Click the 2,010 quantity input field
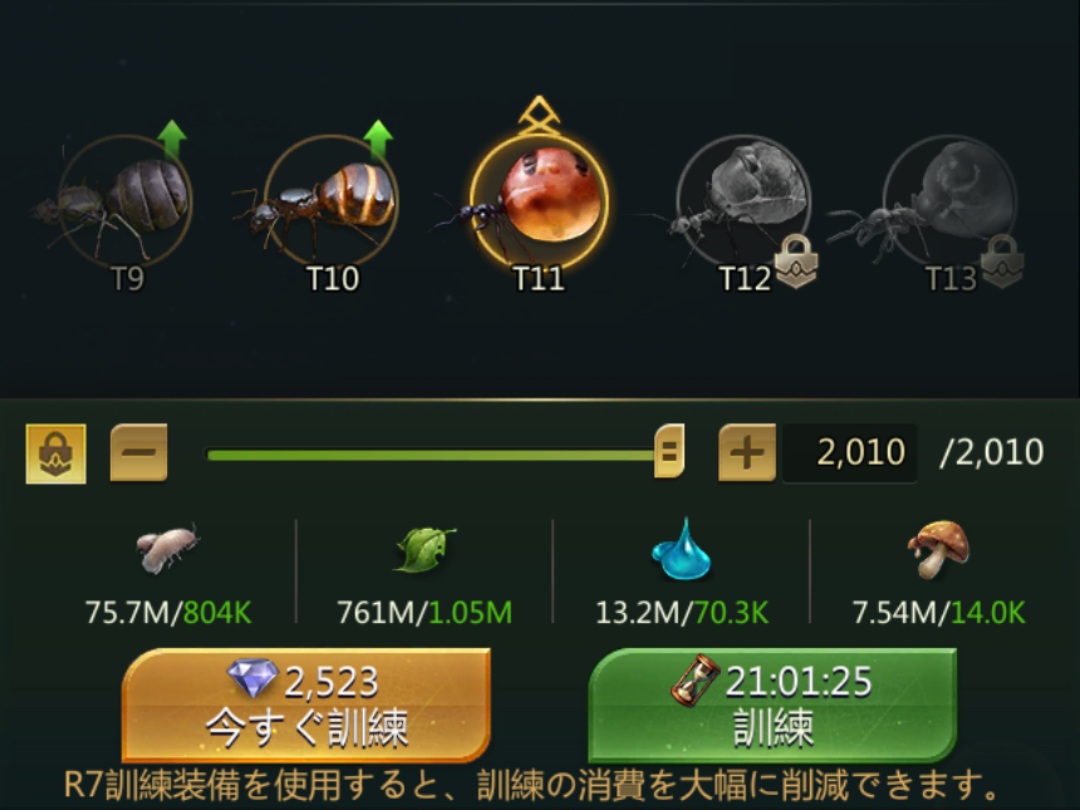 click(x=849, y=453)
